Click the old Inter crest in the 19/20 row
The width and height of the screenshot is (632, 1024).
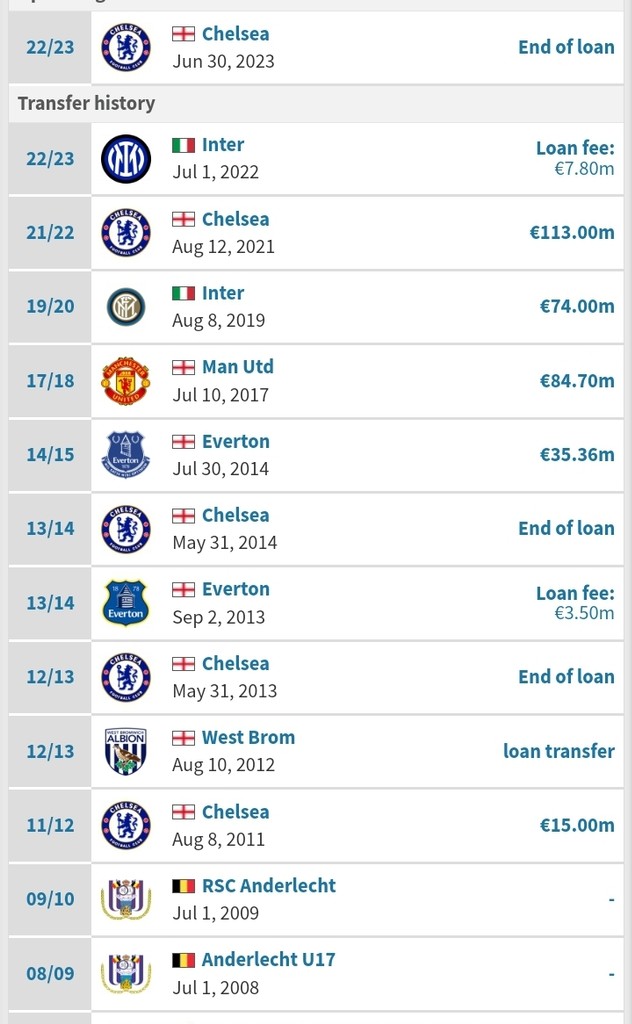point(126,307)
